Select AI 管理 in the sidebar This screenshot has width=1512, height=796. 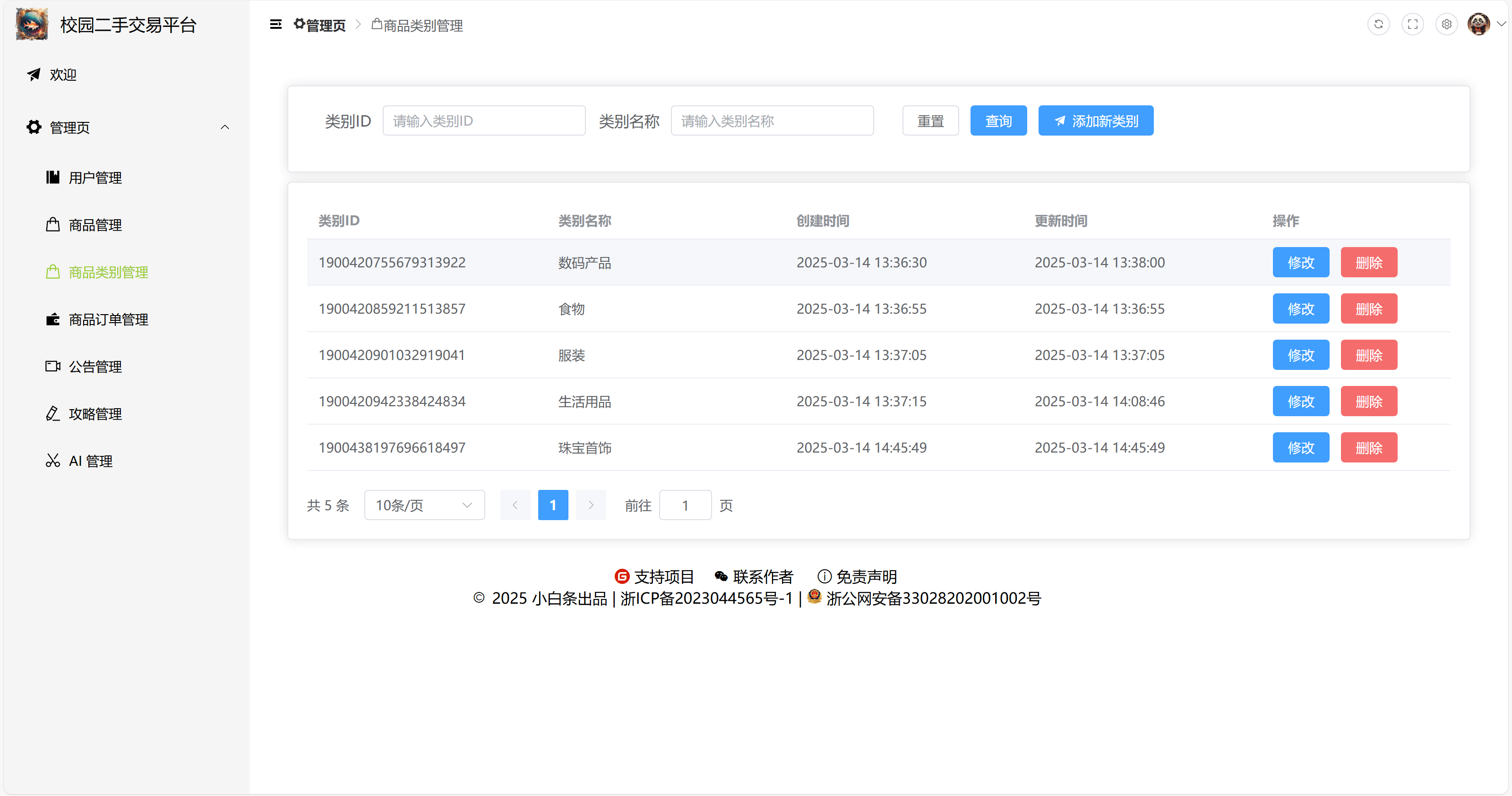click(90, 461)
